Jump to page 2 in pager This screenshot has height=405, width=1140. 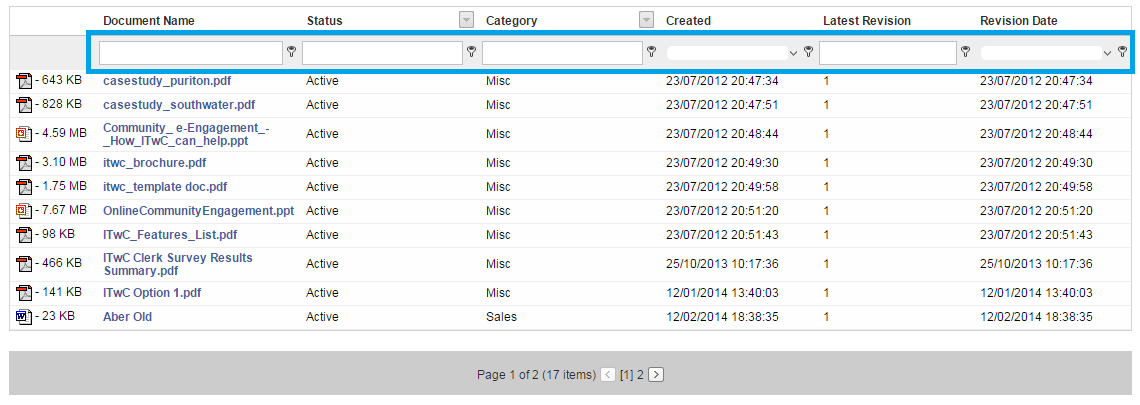click(x=641, y=375)
